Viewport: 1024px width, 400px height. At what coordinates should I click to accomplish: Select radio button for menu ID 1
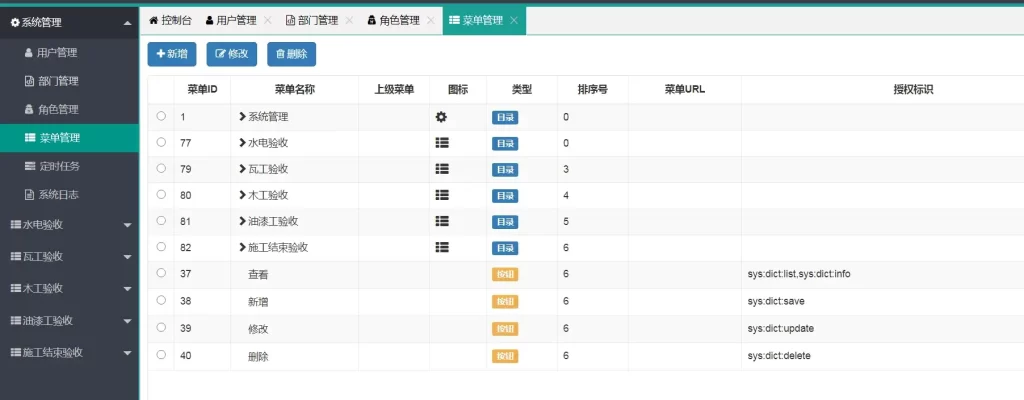click(x=161, y=116)
